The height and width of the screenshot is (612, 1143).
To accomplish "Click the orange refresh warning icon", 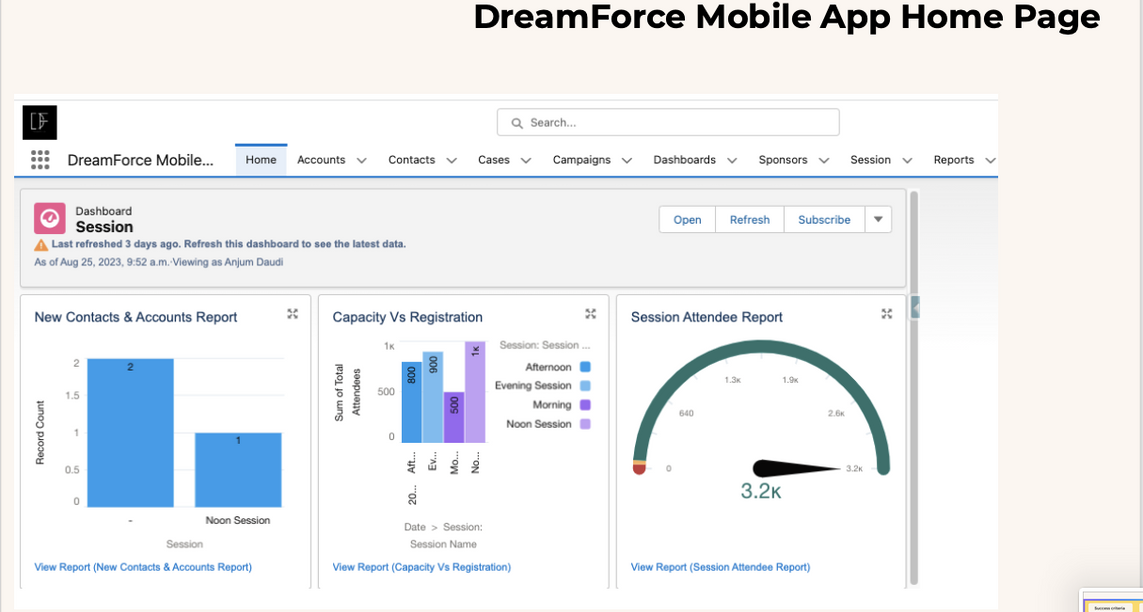I will 41,245.
